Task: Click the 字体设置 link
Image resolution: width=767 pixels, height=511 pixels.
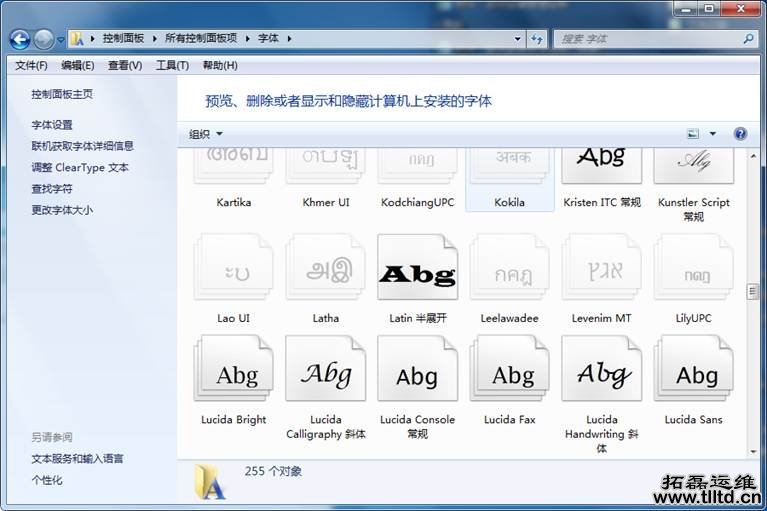Action: pyautogui.click(x=52, y=125)
